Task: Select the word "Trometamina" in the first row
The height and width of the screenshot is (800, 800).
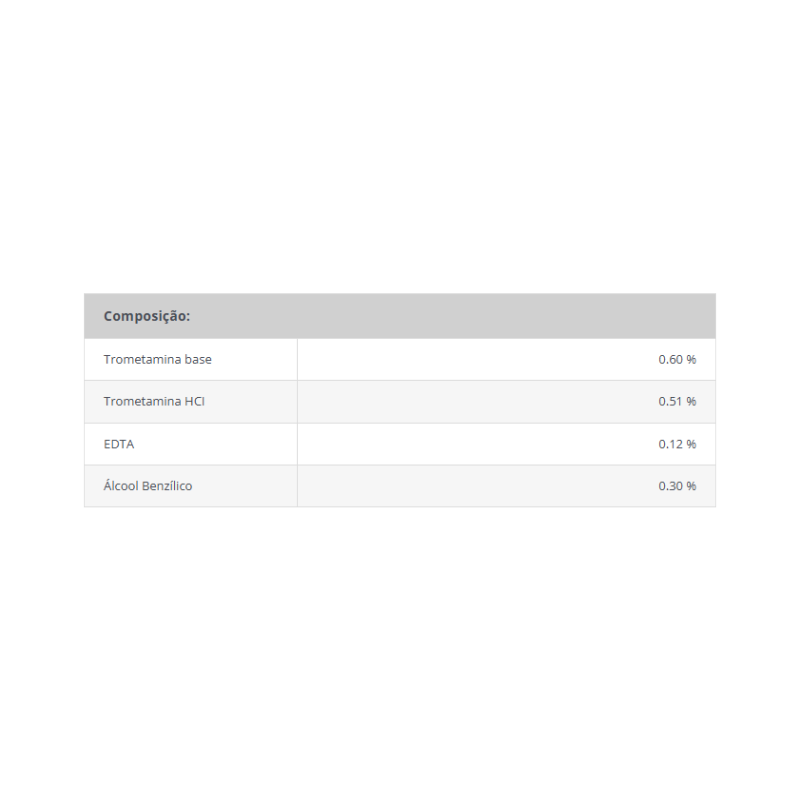Action: [x=142, y=360]
